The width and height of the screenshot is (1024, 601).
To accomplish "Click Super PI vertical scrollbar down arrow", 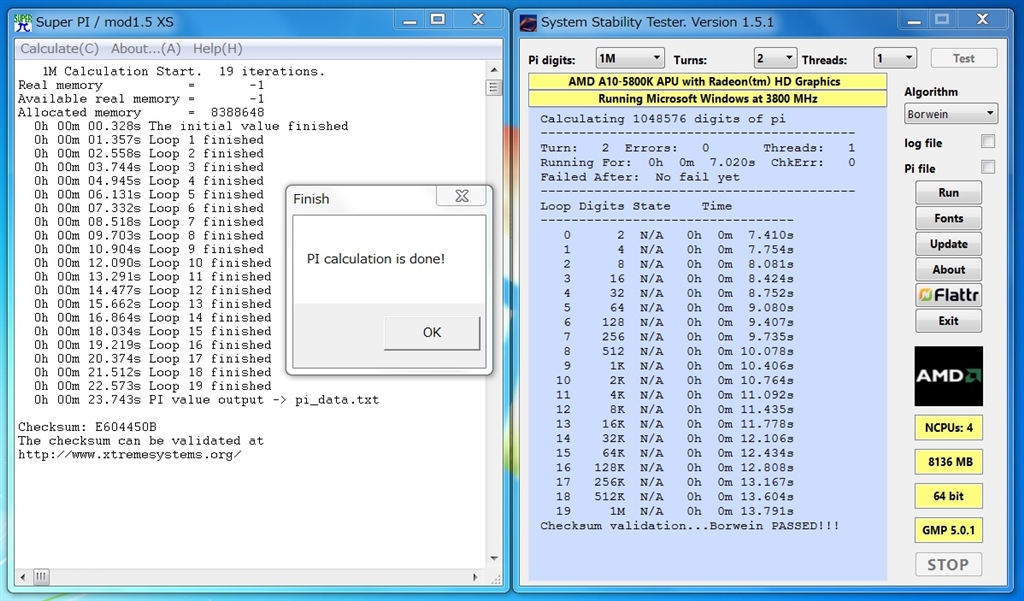I will pos(494,559).
